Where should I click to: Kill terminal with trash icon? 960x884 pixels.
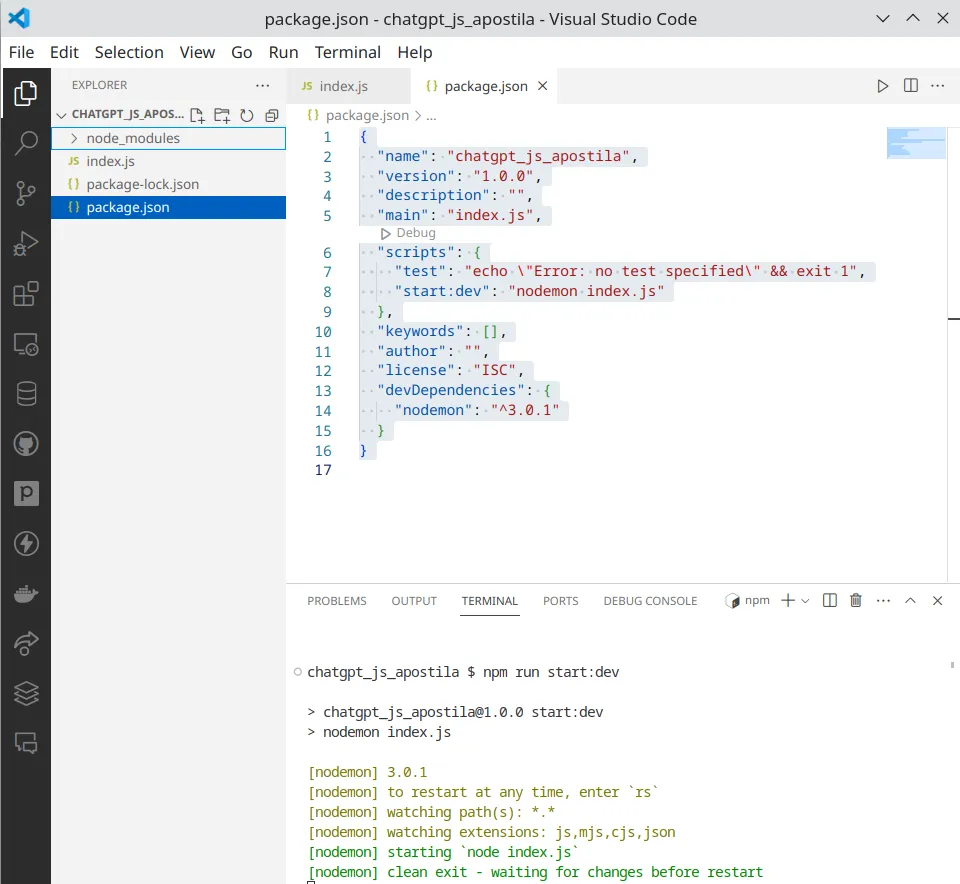tap(856, 601)
